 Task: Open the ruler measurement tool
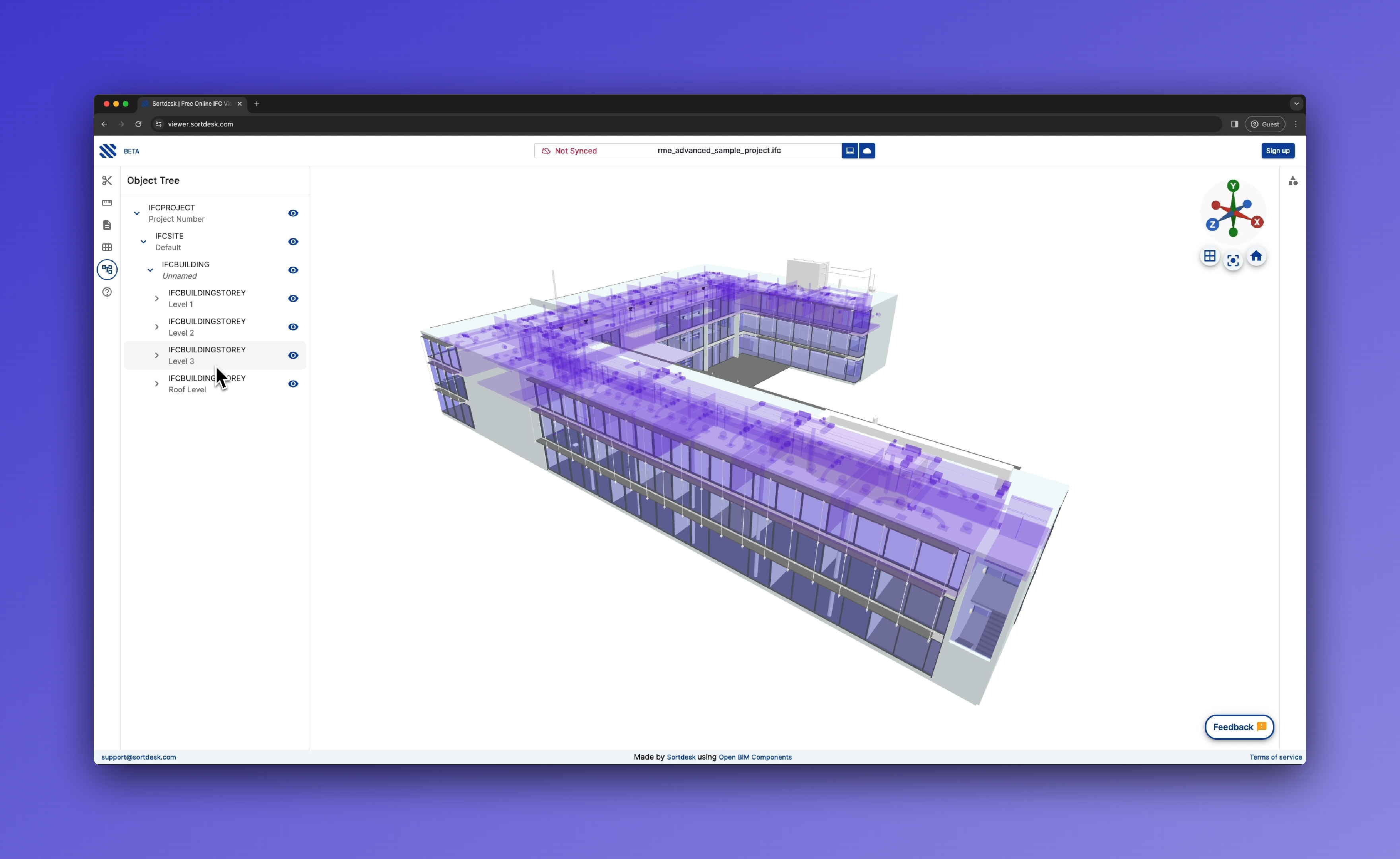pyautogui.click(x=107, y=203)
